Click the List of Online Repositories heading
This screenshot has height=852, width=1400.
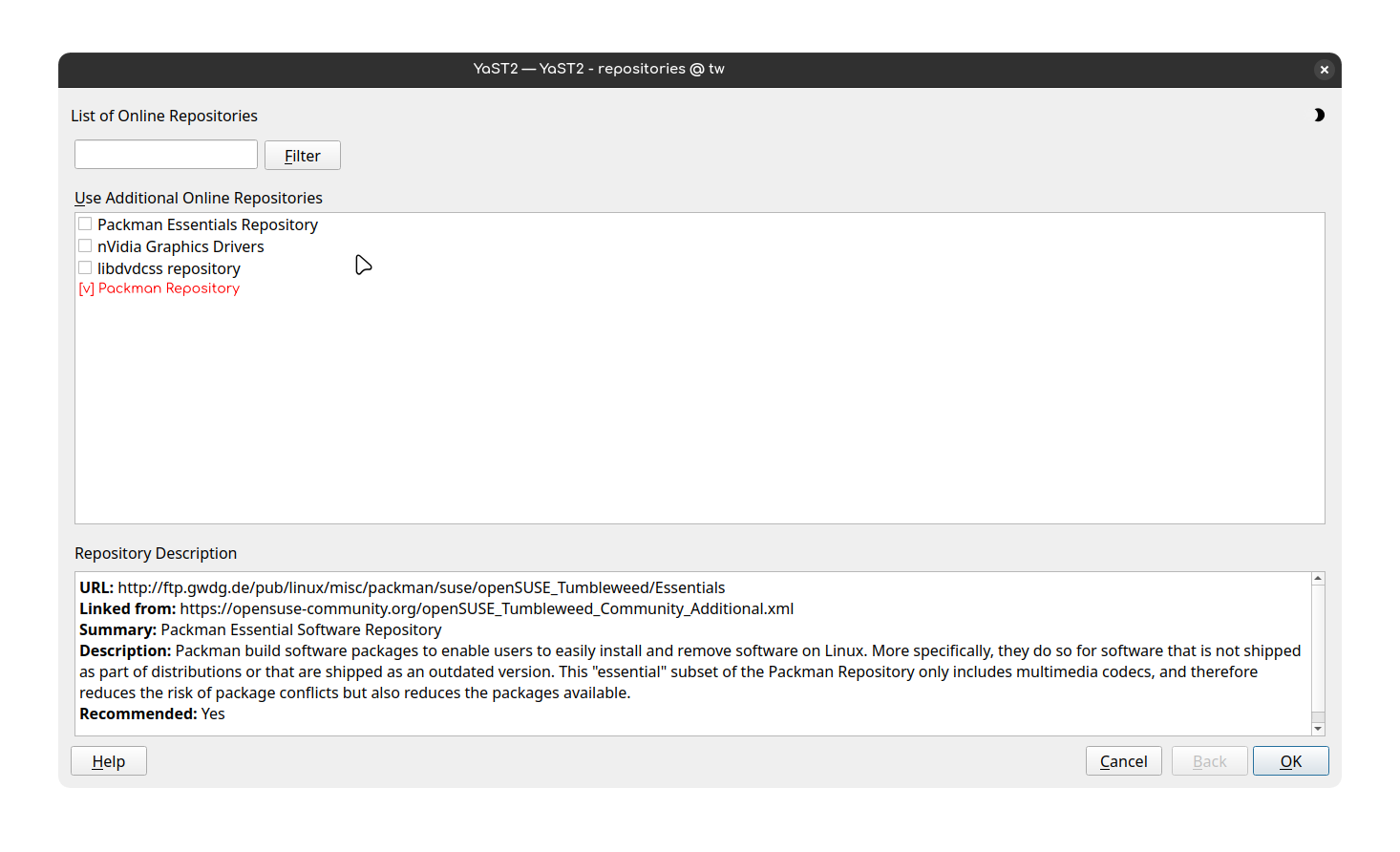(x=164, y=116)
